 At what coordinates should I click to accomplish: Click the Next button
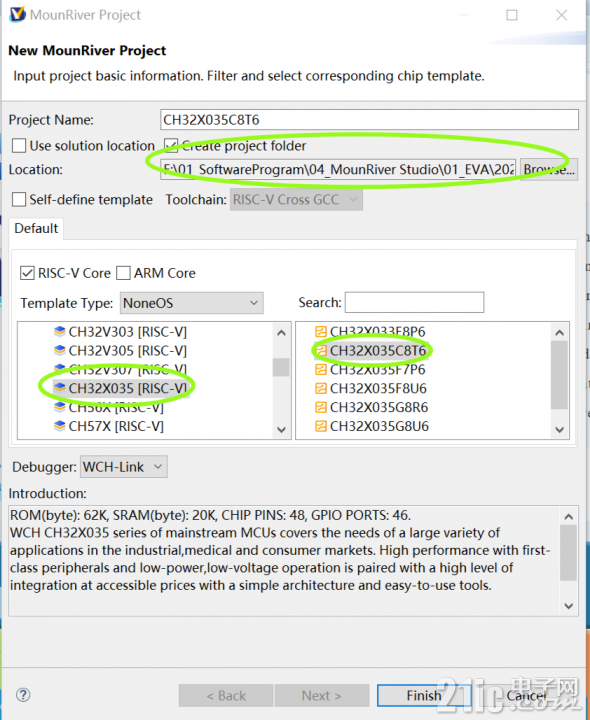point(322,696)
